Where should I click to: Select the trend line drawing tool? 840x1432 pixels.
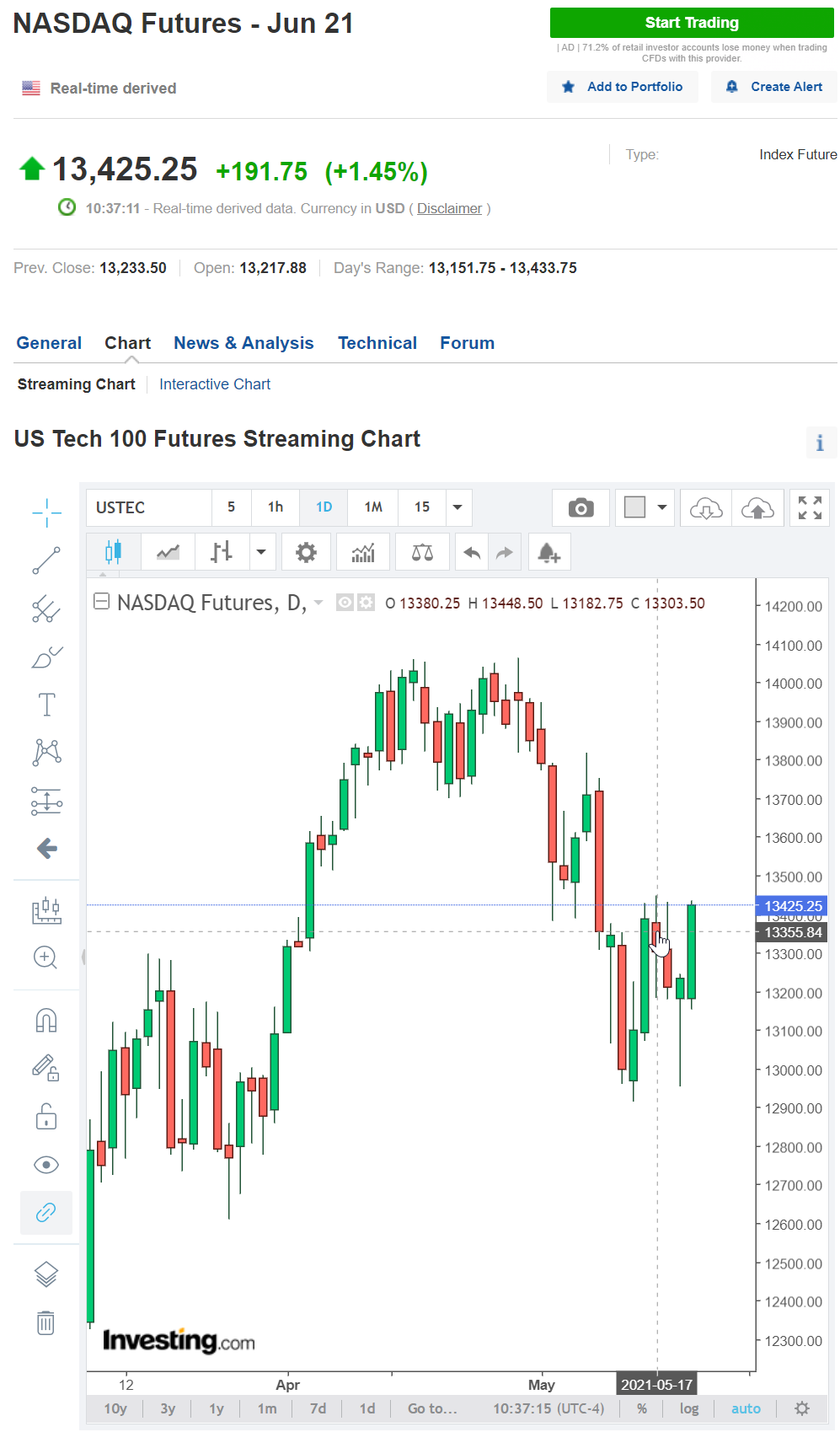coord(46,560)
